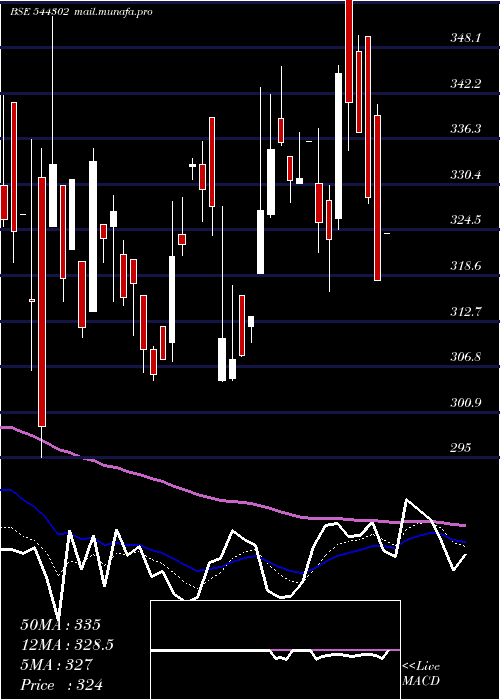
Task: Click the 300.9 price axis label
Action: [x=466, y=403]
